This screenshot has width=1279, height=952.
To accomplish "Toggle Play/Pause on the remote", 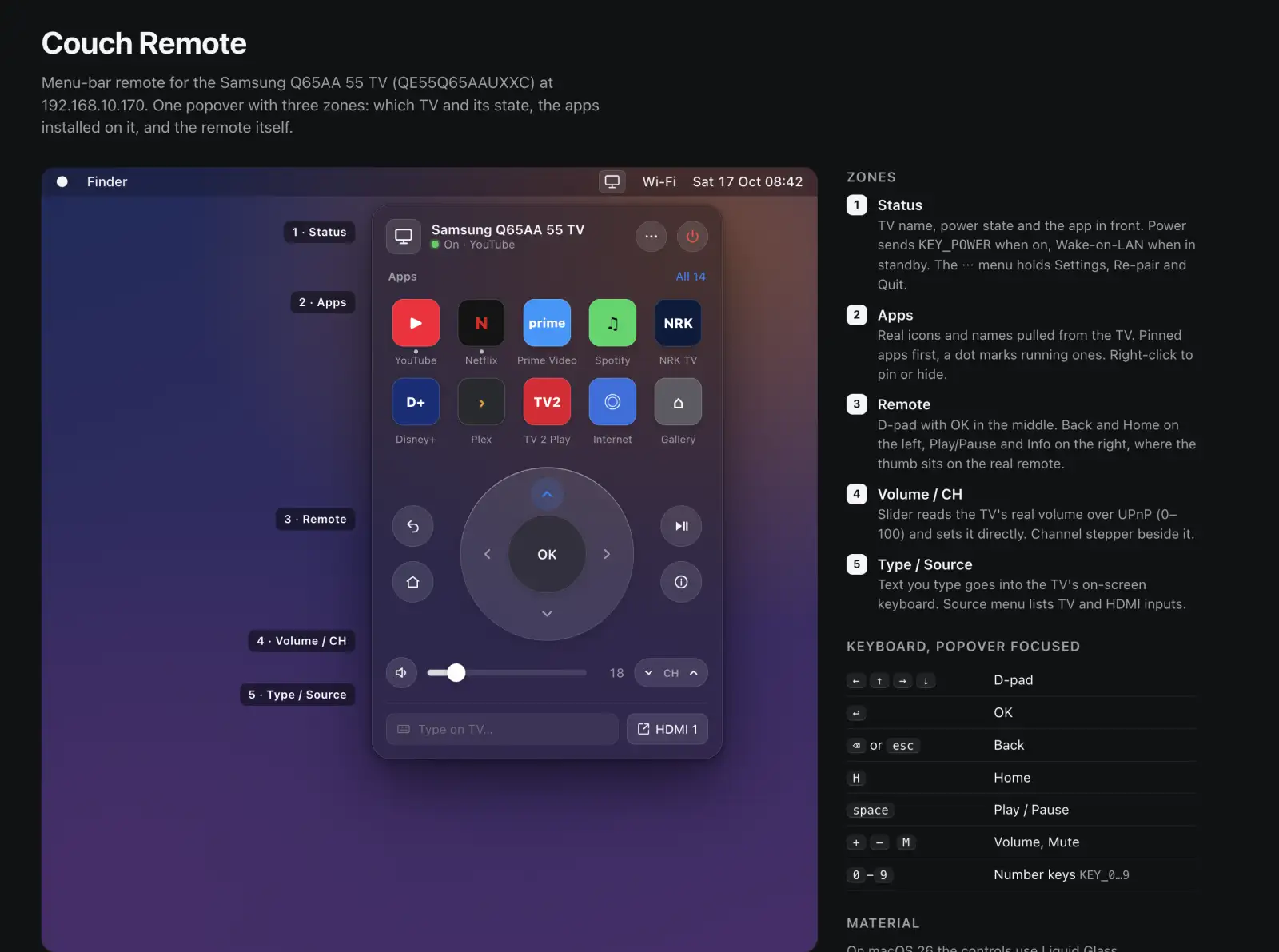I will click(x=681, y=526).
